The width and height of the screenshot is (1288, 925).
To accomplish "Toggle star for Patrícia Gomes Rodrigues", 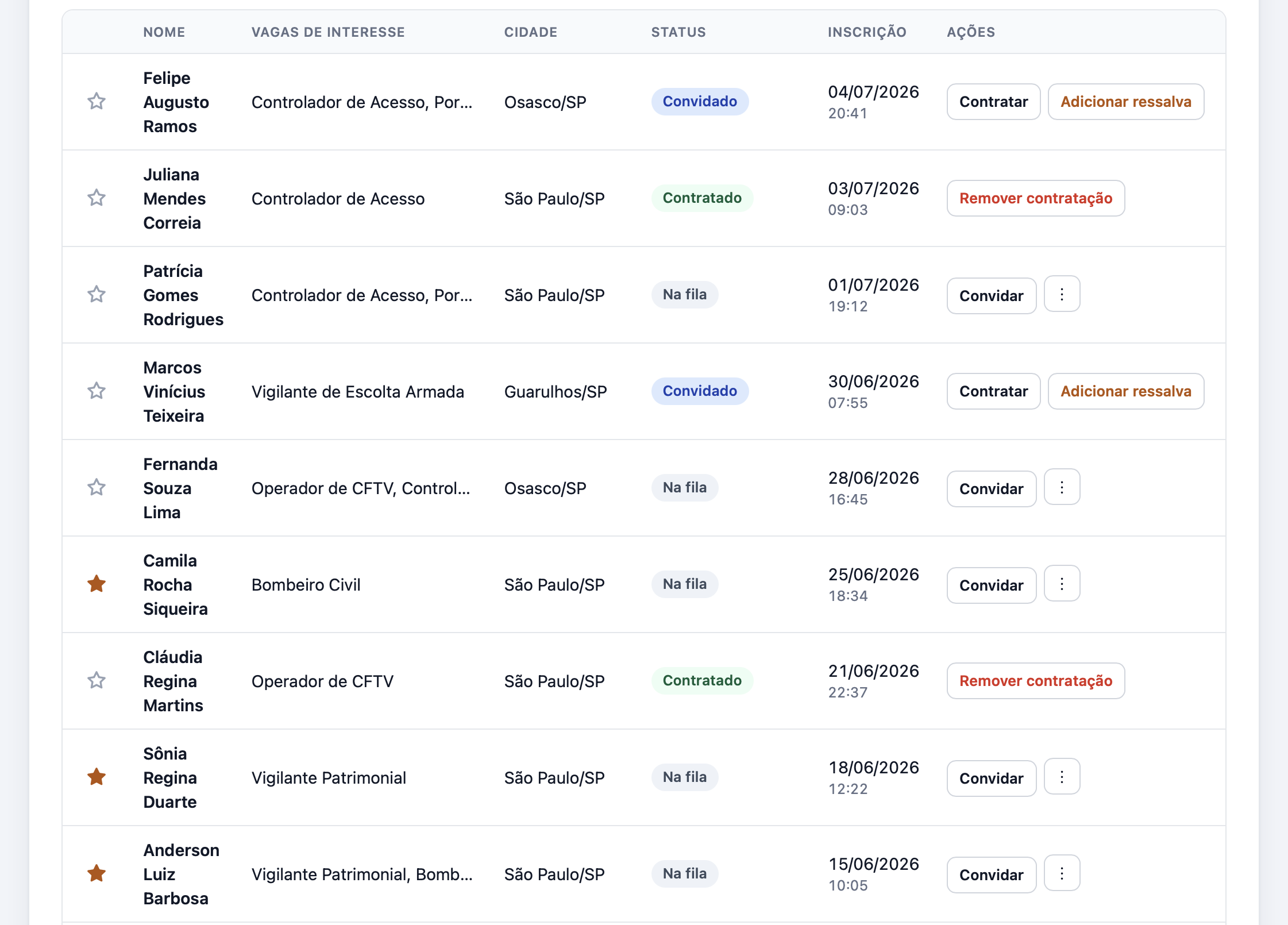I will pos(97,295).
